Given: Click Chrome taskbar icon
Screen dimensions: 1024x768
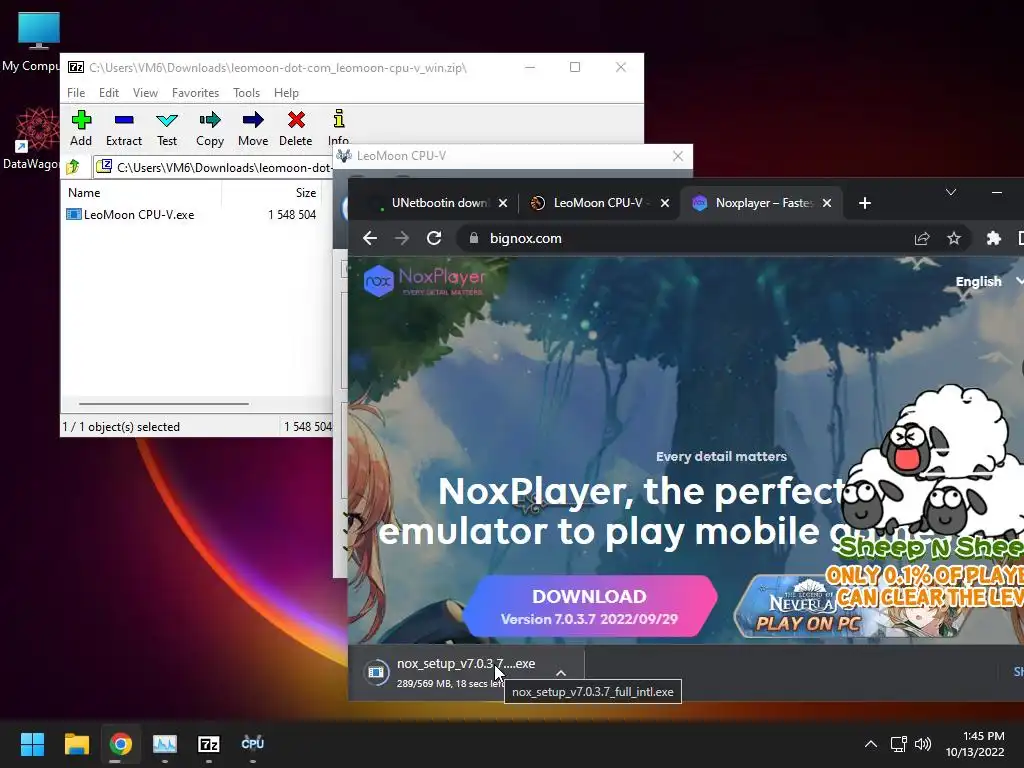Looking at the screenshot, I should pyautogui.click(x=120, y=744).
